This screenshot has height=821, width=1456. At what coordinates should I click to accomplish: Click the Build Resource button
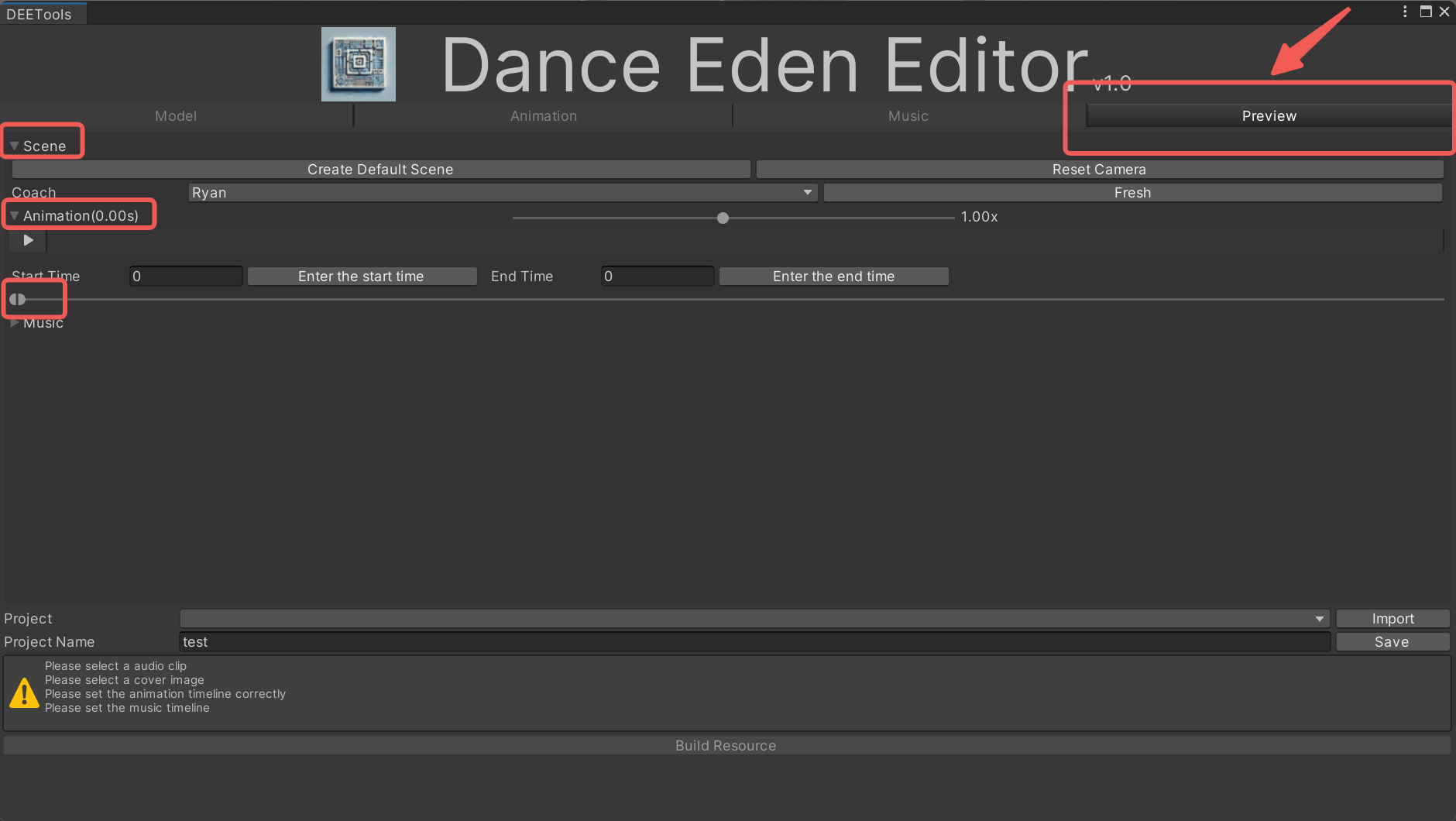click(x=726, y=745)
